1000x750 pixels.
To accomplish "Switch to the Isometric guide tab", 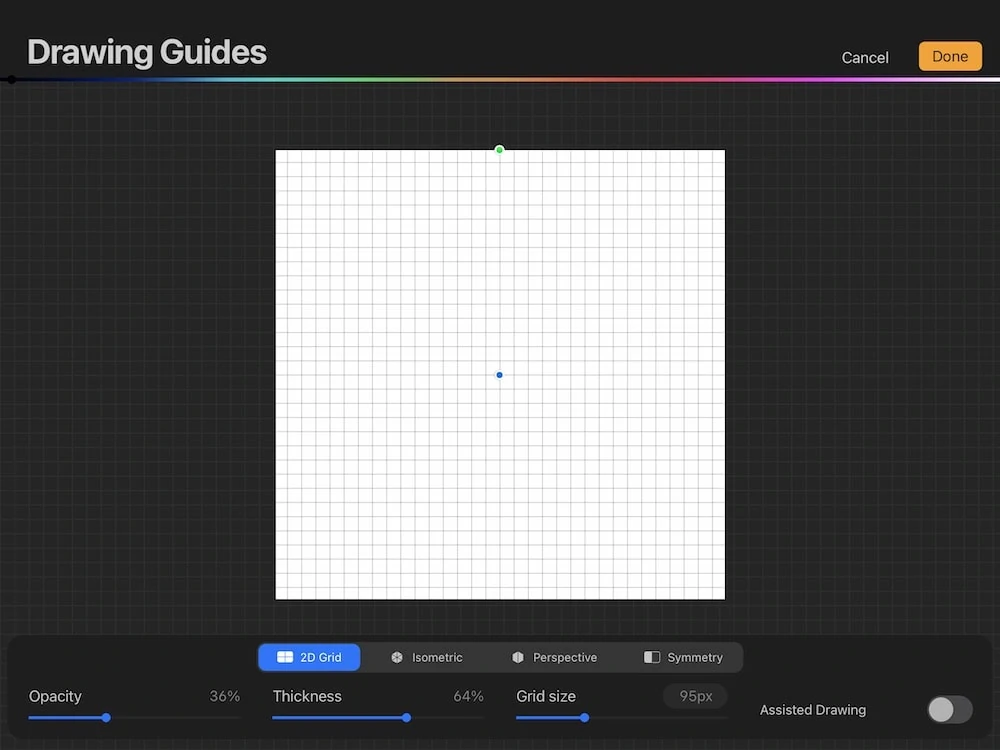I will 427,658.
